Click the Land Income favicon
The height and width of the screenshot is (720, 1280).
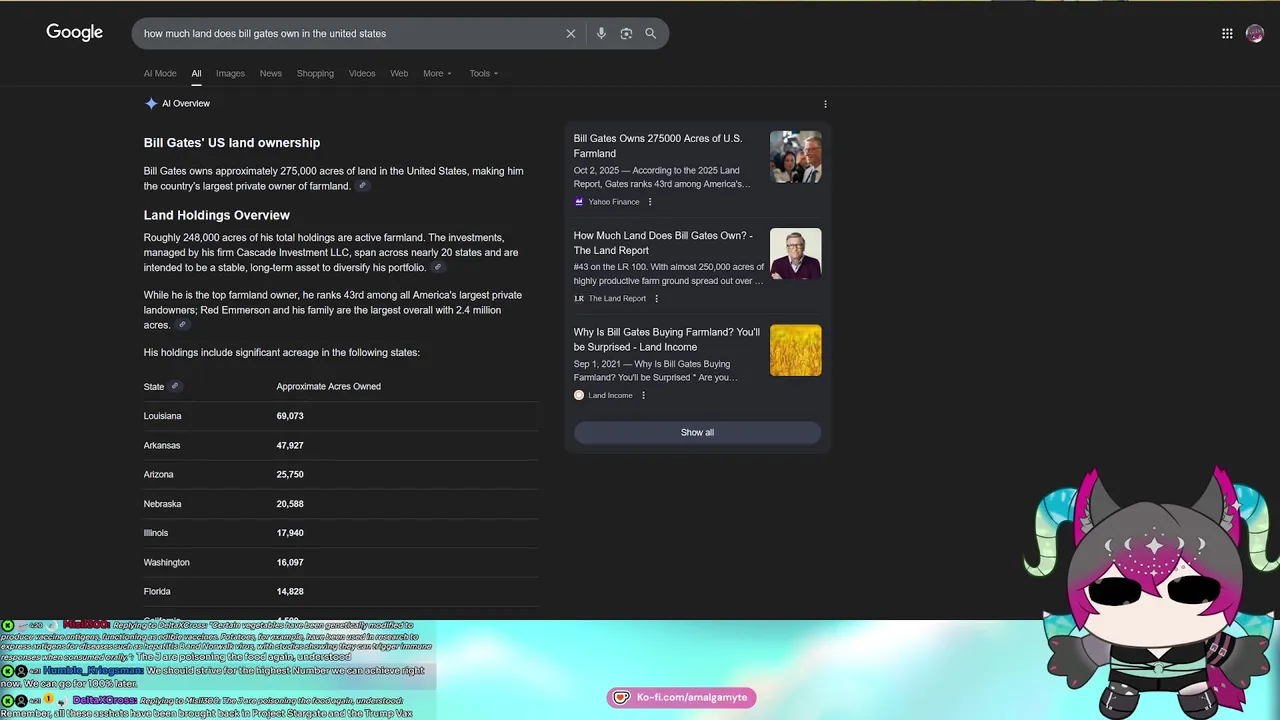point(579,395)
